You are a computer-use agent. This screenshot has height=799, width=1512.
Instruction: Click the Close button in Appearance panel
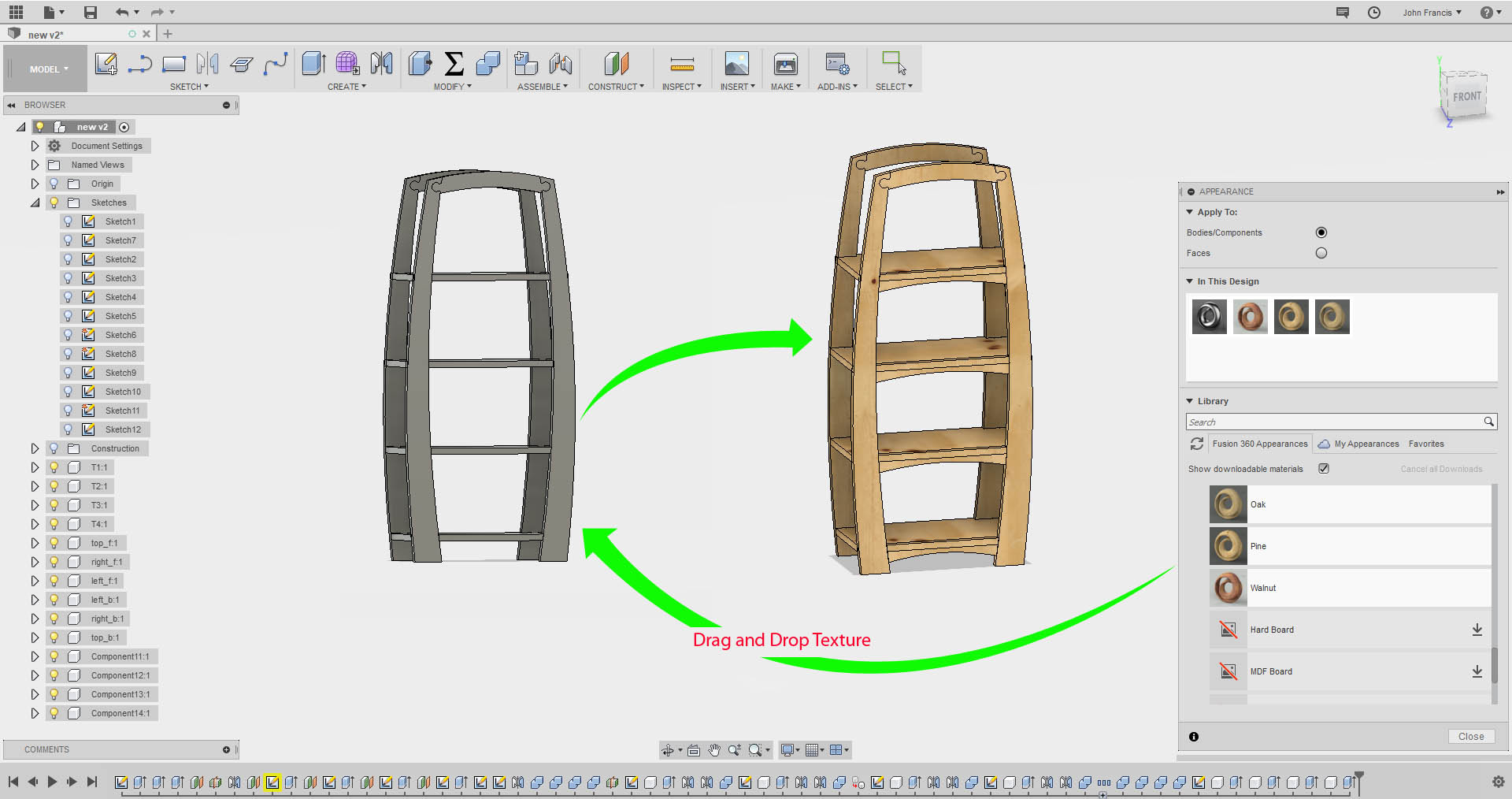[1470, 736]
